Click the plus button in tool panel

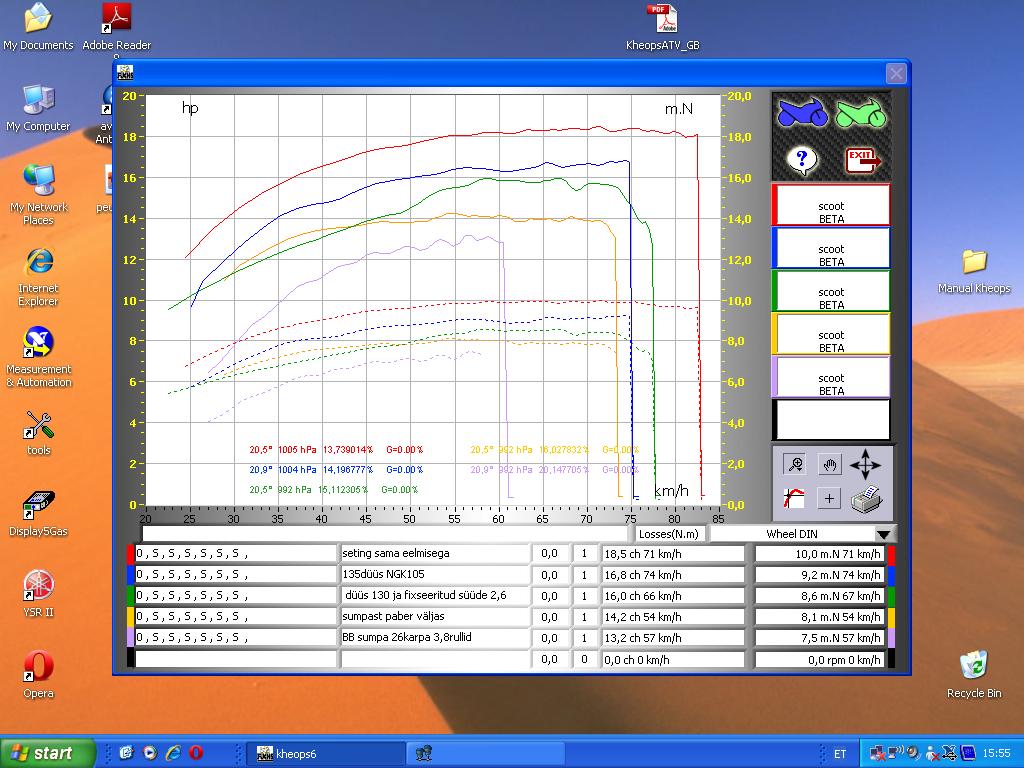829,499
